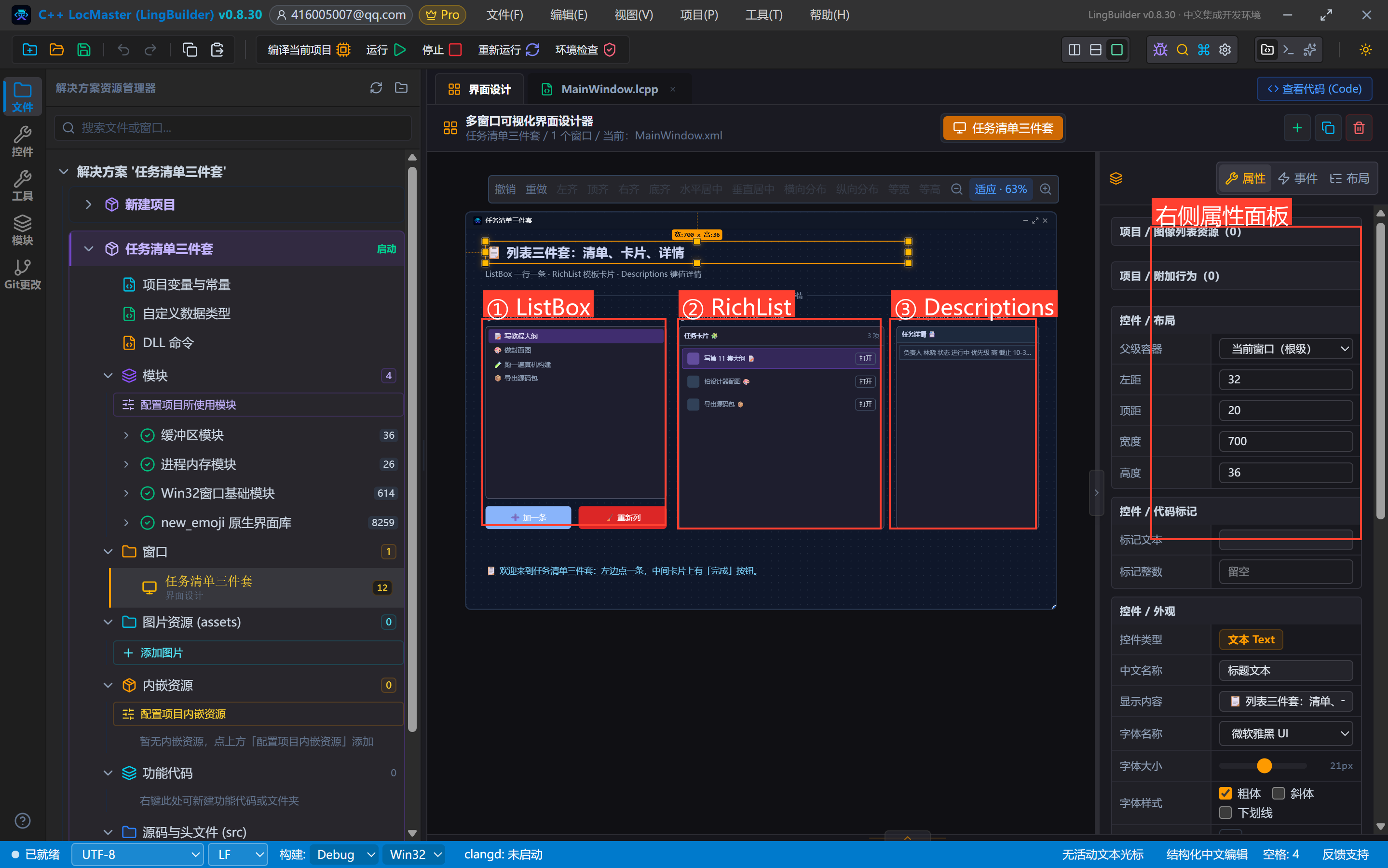Open the 工具(T) menu
The width and height of the screenshot is (1388, 868).
point(763,15)
